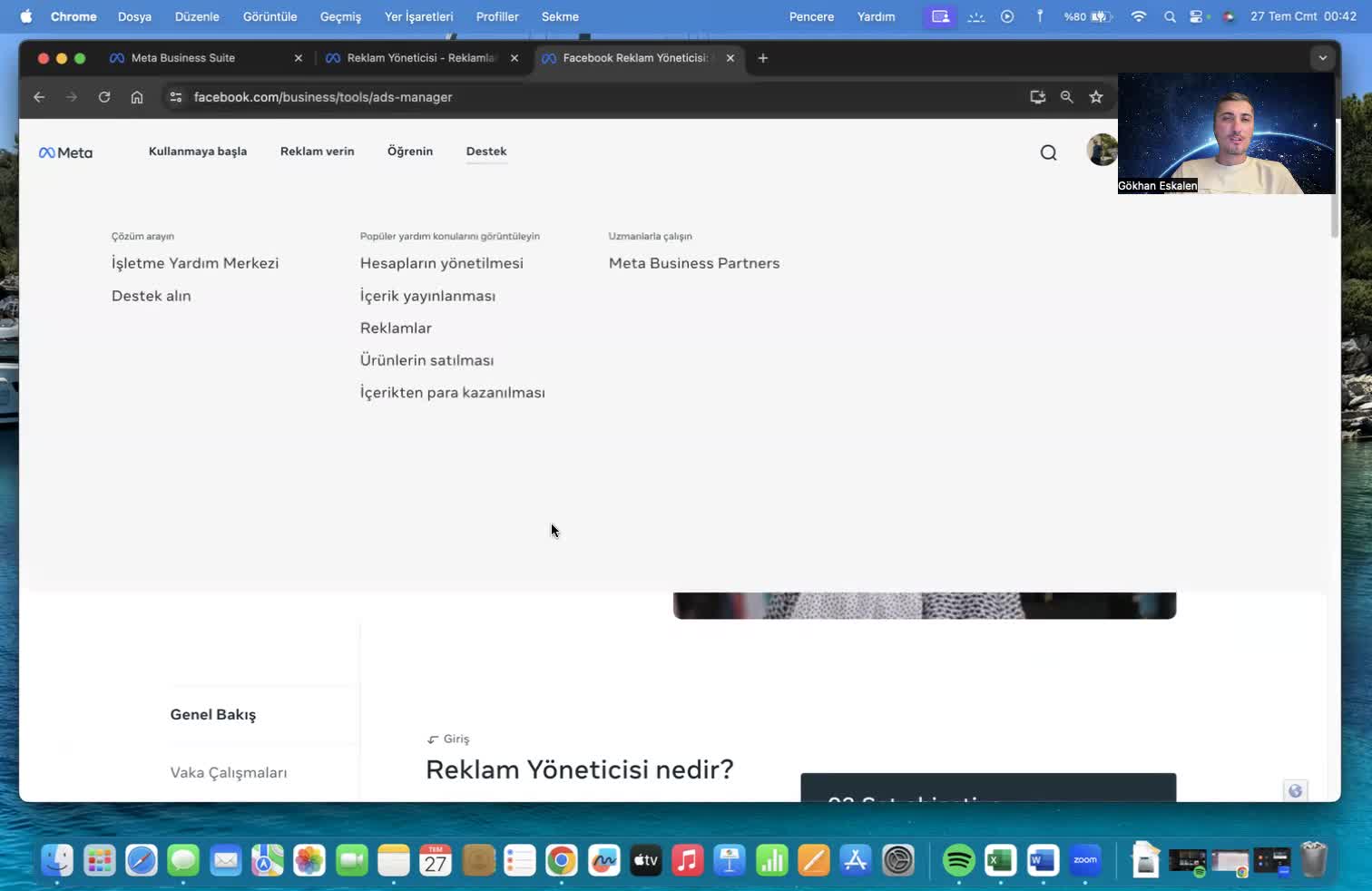Click the Giriş back link
This screenshot has width=1372, height=891.
coord(448,739)
